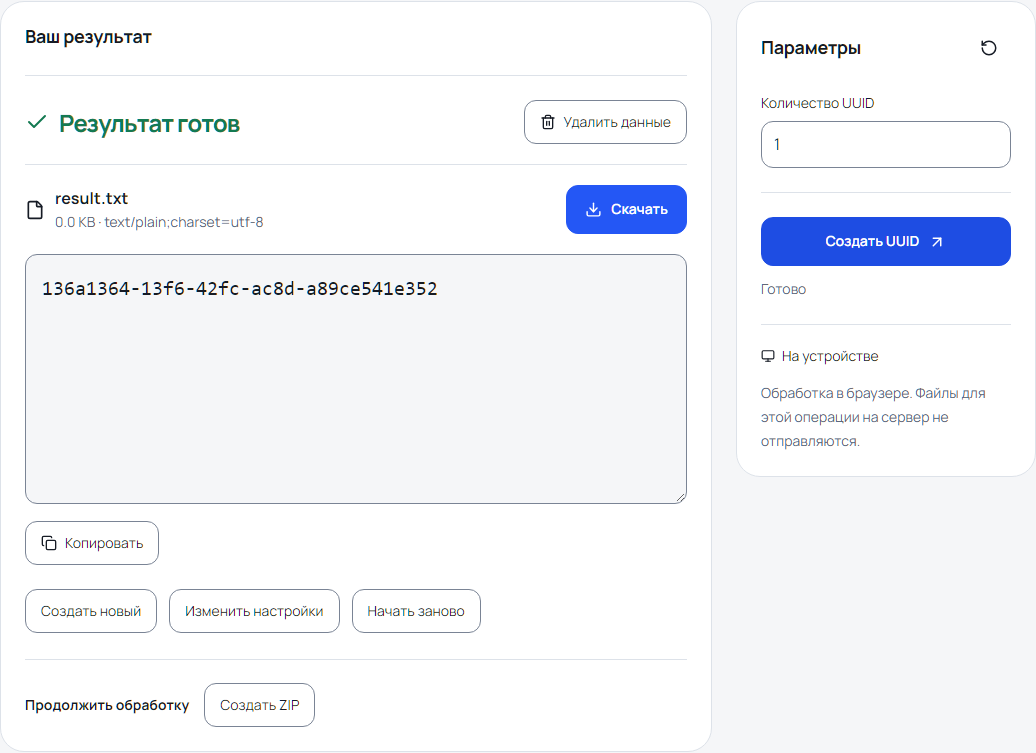Screen dimensions: 1036x753
Task: Click the Результат готов heading
Action: [x=149, y=124]
